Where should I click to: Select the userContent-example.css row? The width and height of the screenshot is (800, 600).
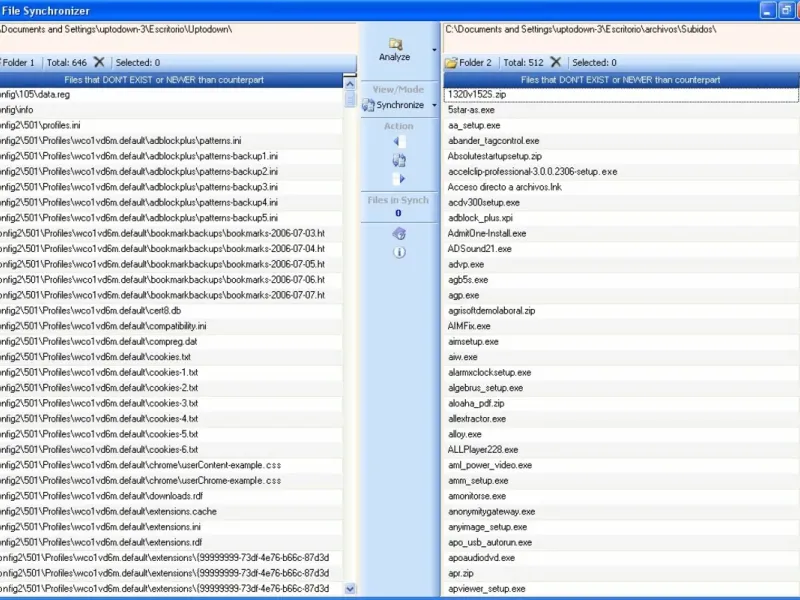pos(171,465)
